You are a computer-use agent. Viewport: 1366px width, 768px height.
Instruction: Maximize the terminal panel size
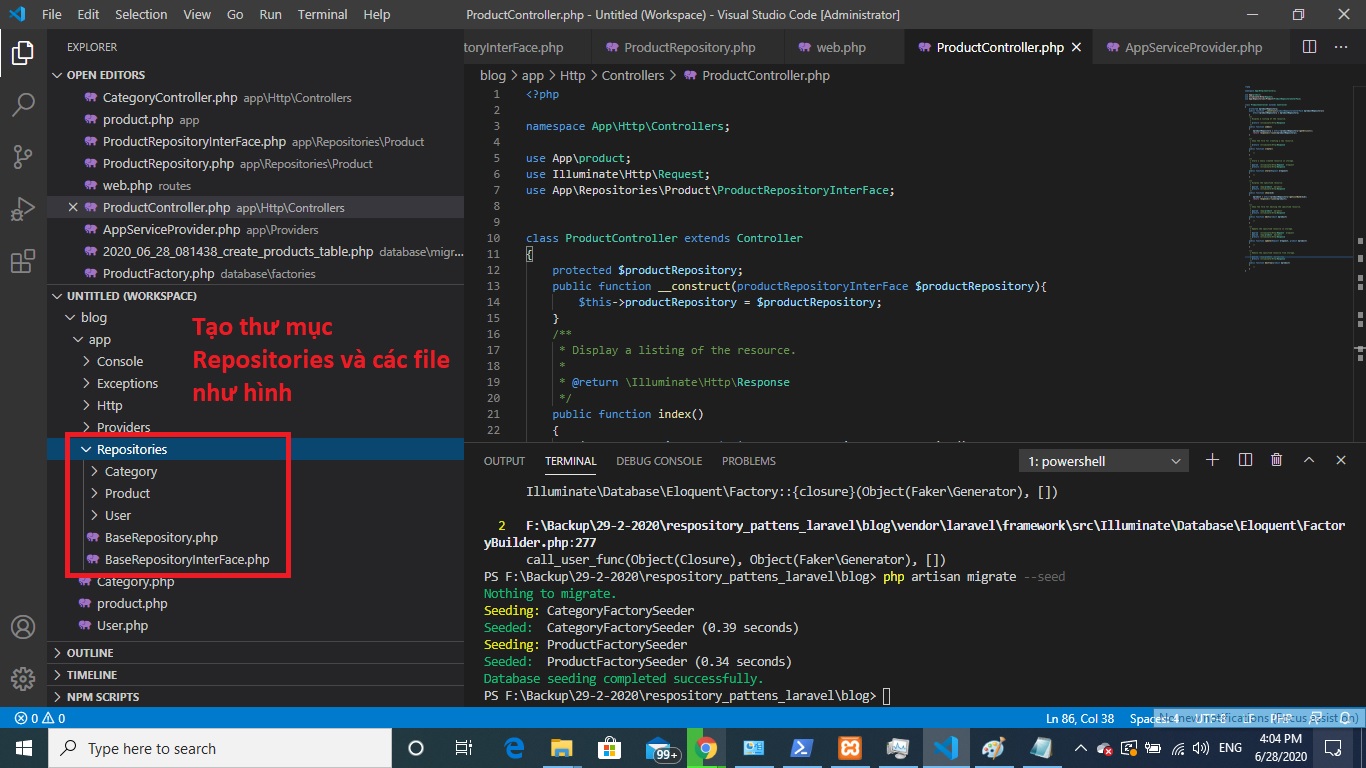(x=1309, y=460)
